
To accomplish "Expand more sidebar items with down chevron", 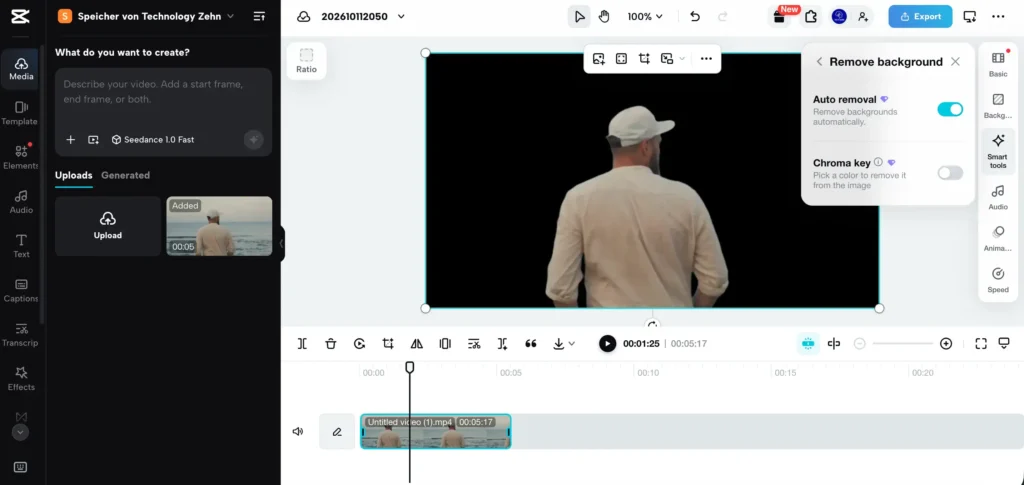I will (x=20, y=432).
